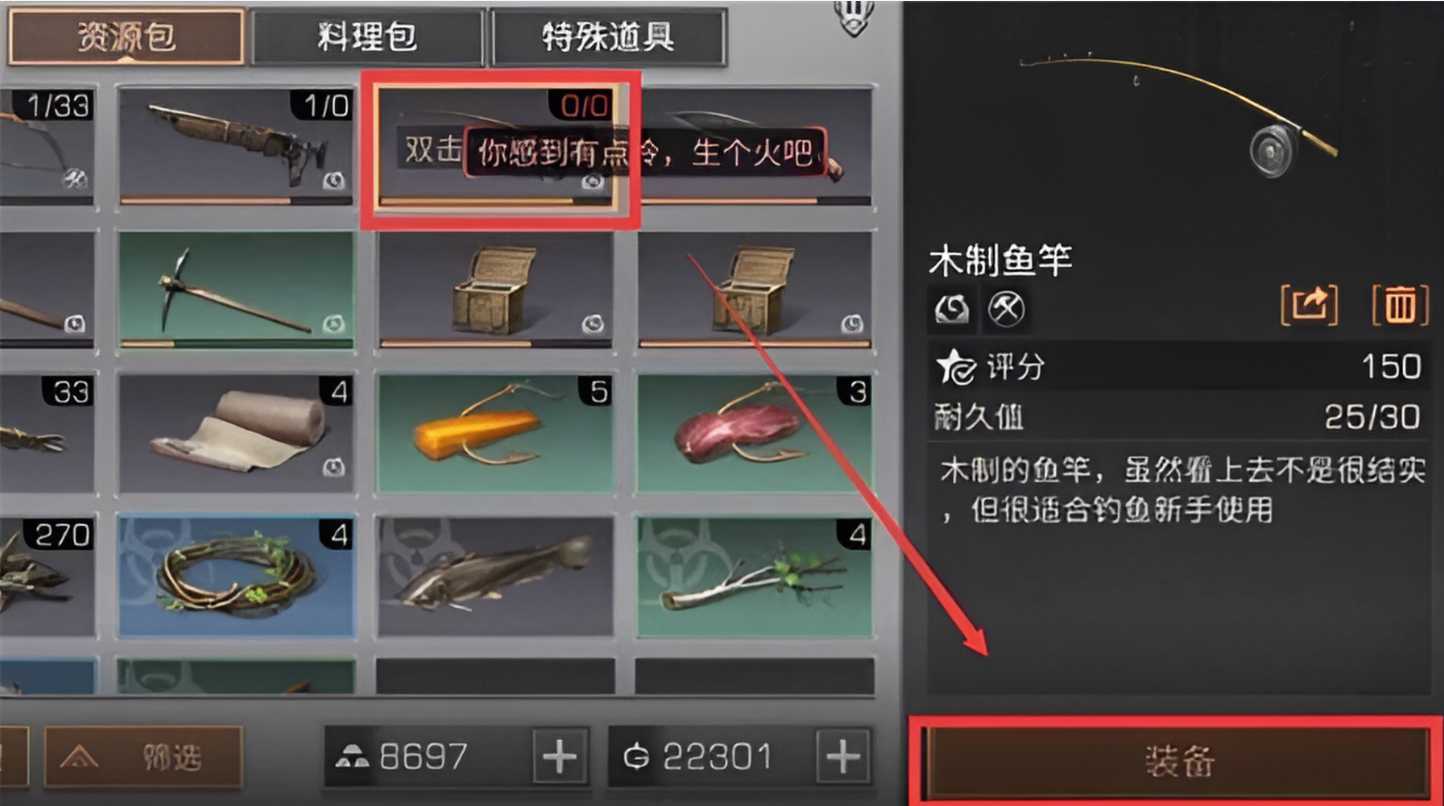Open the second wooden chest item
1444x806 pixels.
point(755,290)
